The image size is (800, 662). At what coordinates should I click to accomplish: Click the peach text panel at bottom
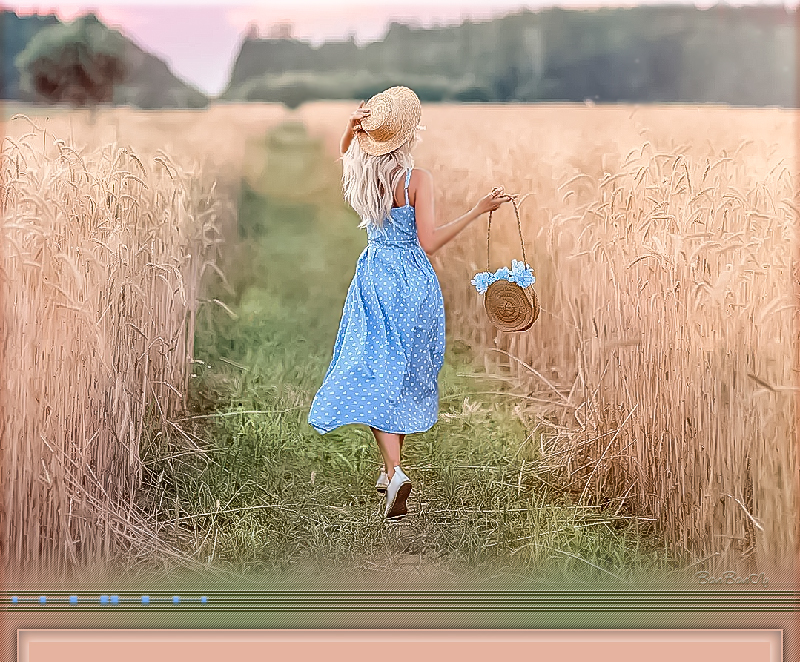point(400,646)
